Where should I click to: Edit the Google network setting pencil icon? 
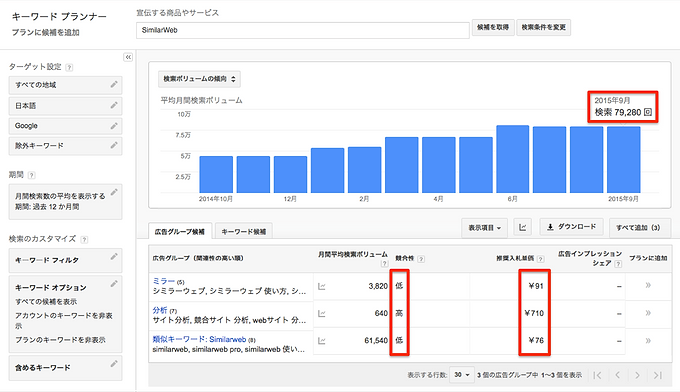coord(114,126)
